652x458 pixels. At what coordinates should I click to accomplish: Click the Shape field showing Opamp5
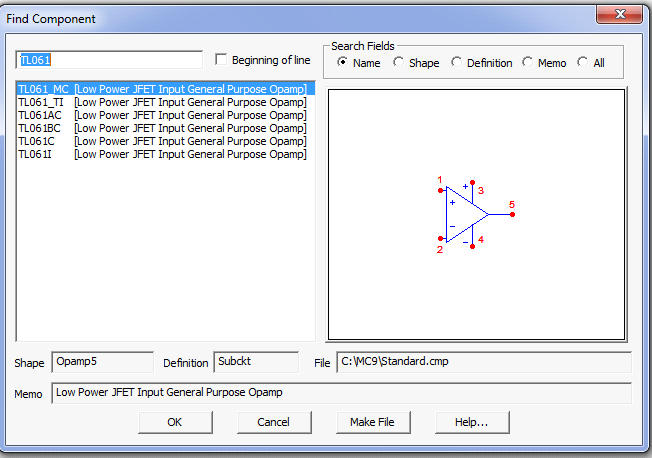pyautogui.click(x=102, y=362)
